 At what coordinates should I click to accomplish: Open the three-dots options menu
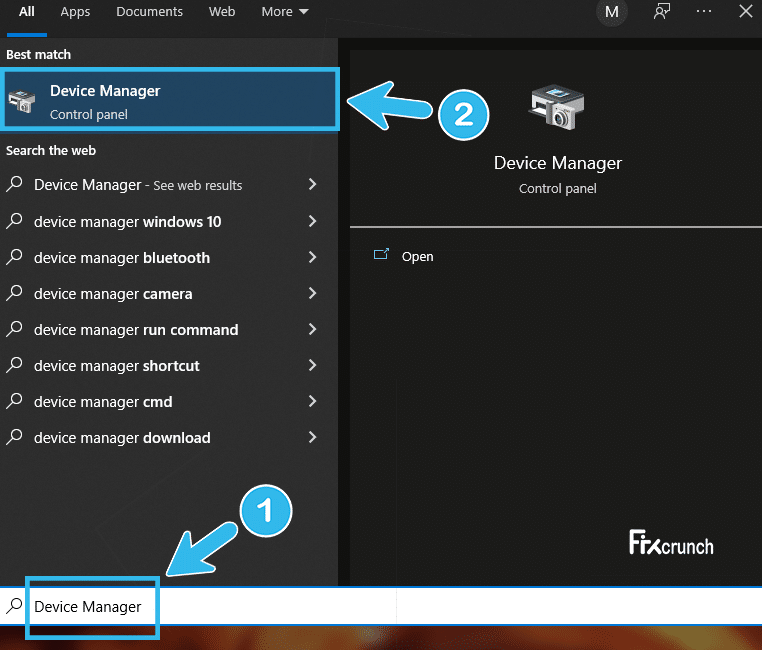(704, 11)
